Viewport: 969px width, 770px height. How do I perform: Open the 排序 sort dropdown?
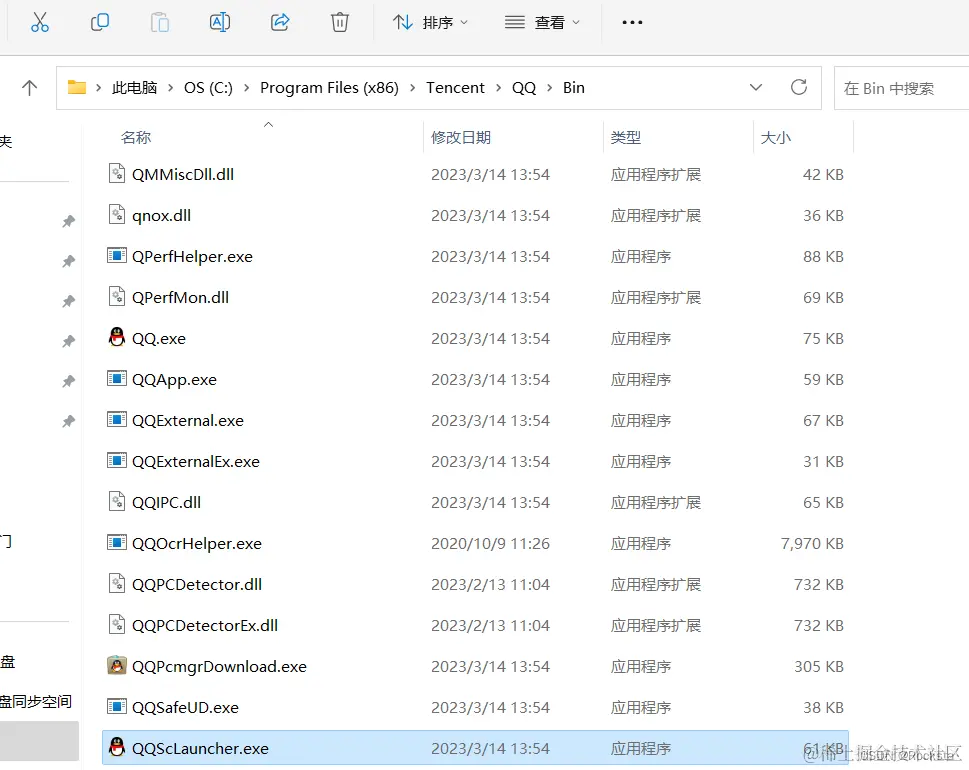pyautogui.click(x=430, y=23)
